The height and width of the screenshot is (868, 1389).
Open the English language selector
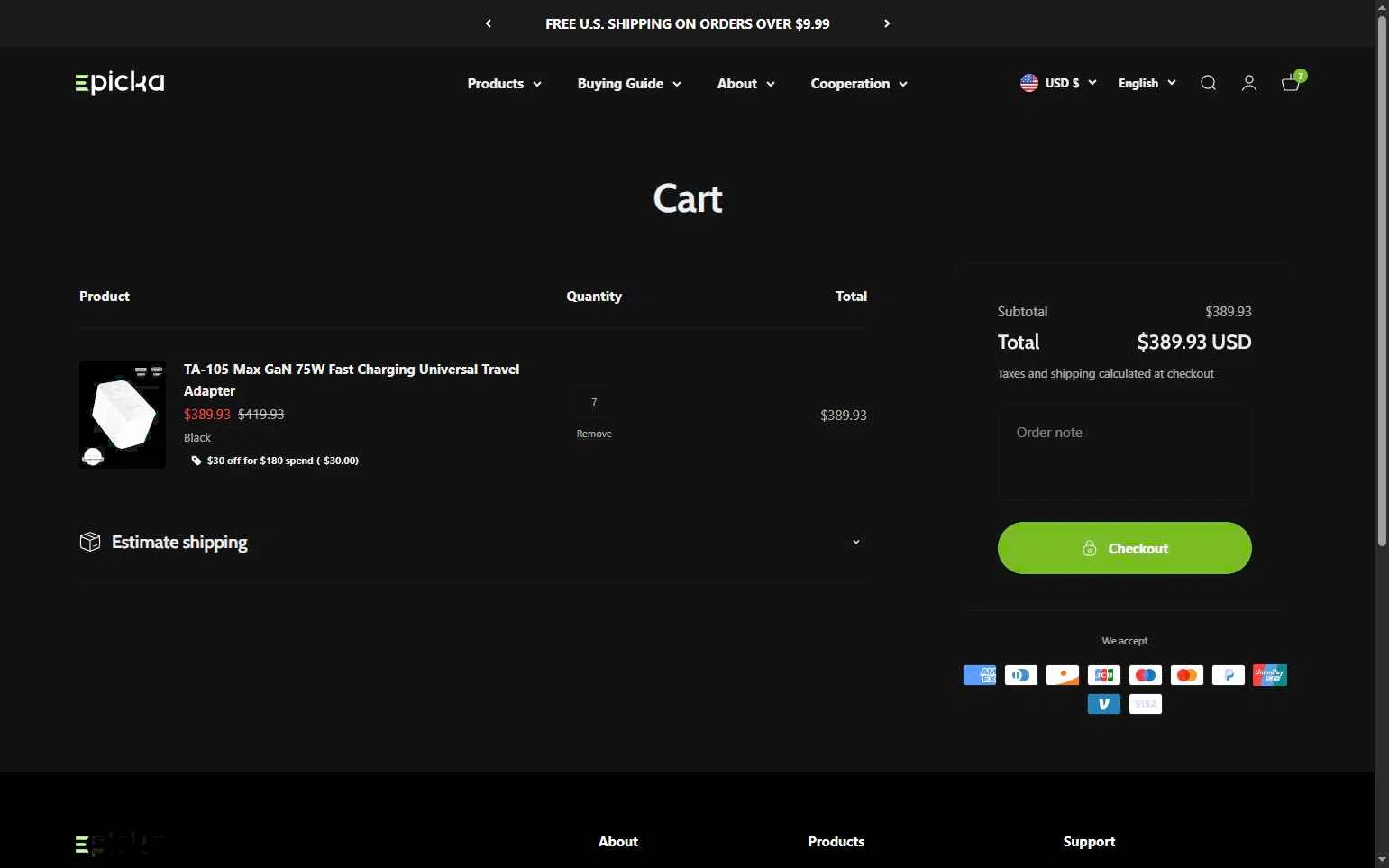tap(1147, 83)
